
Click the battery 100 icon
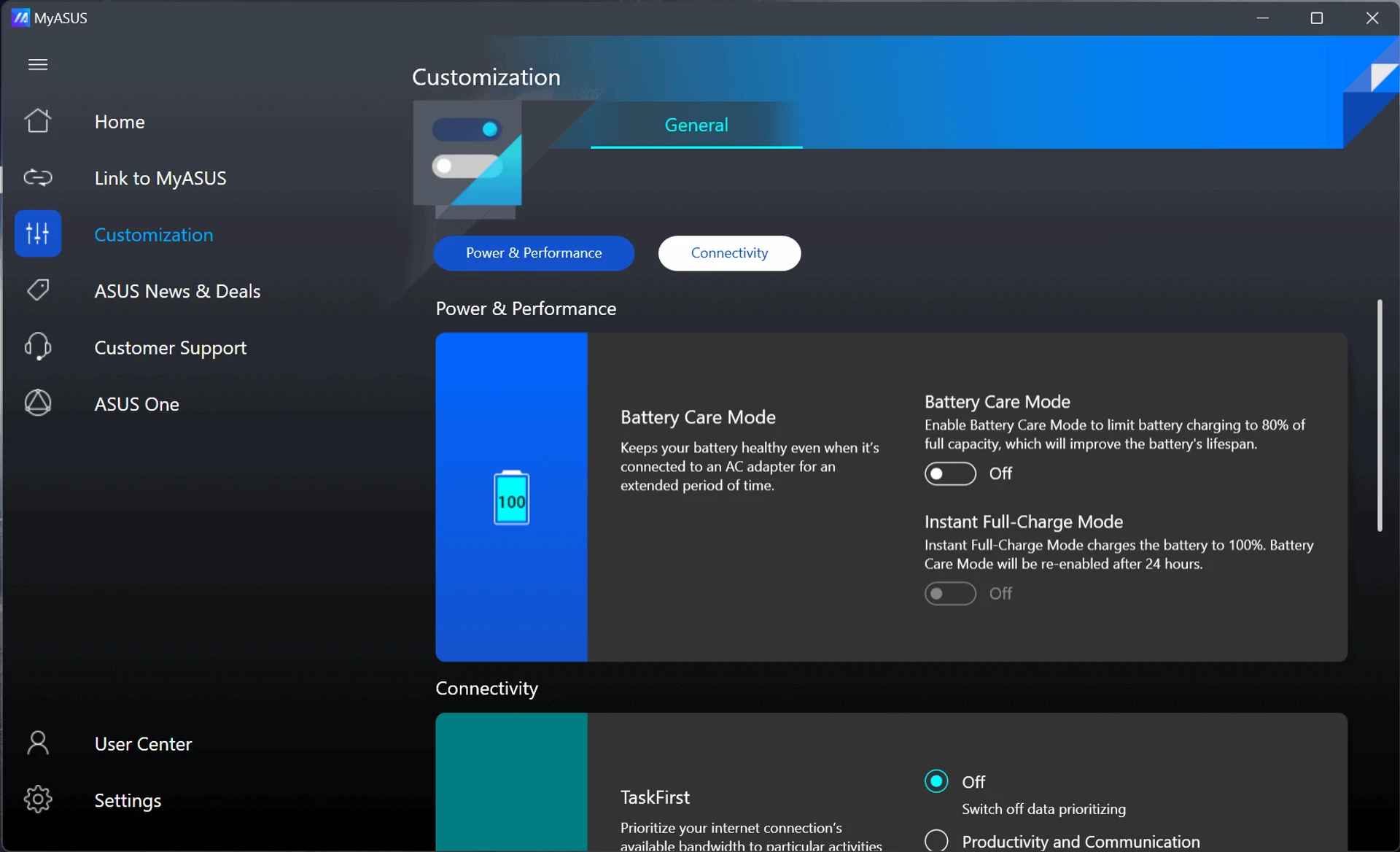[x=511, y=498]
